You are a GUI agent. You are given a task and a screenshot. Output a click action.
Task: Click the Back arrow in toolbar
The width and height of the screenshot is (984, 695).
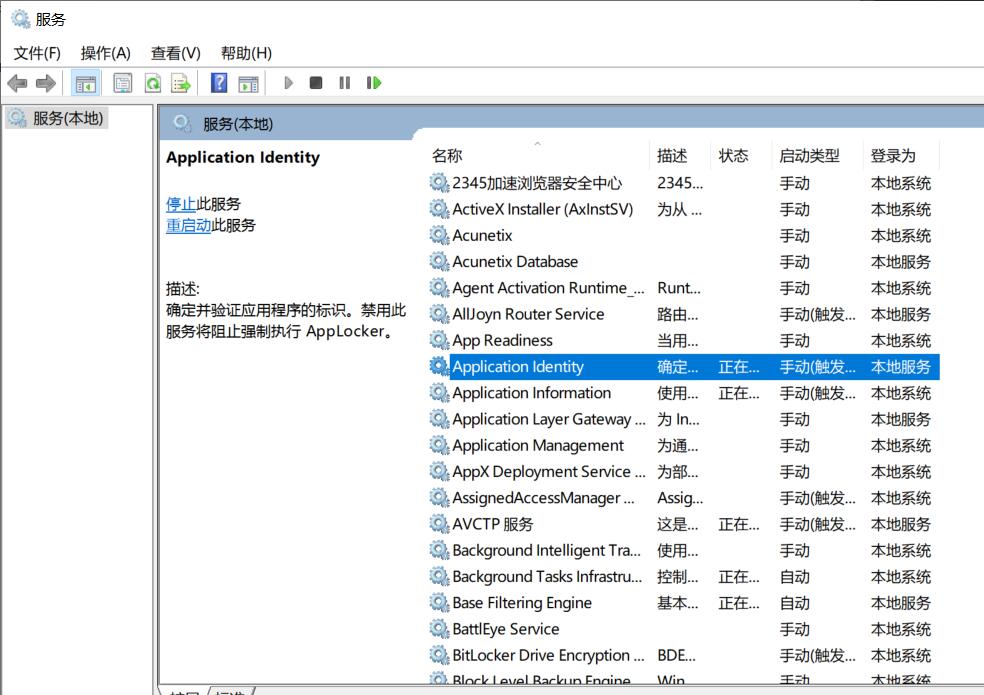pos(17,83)
